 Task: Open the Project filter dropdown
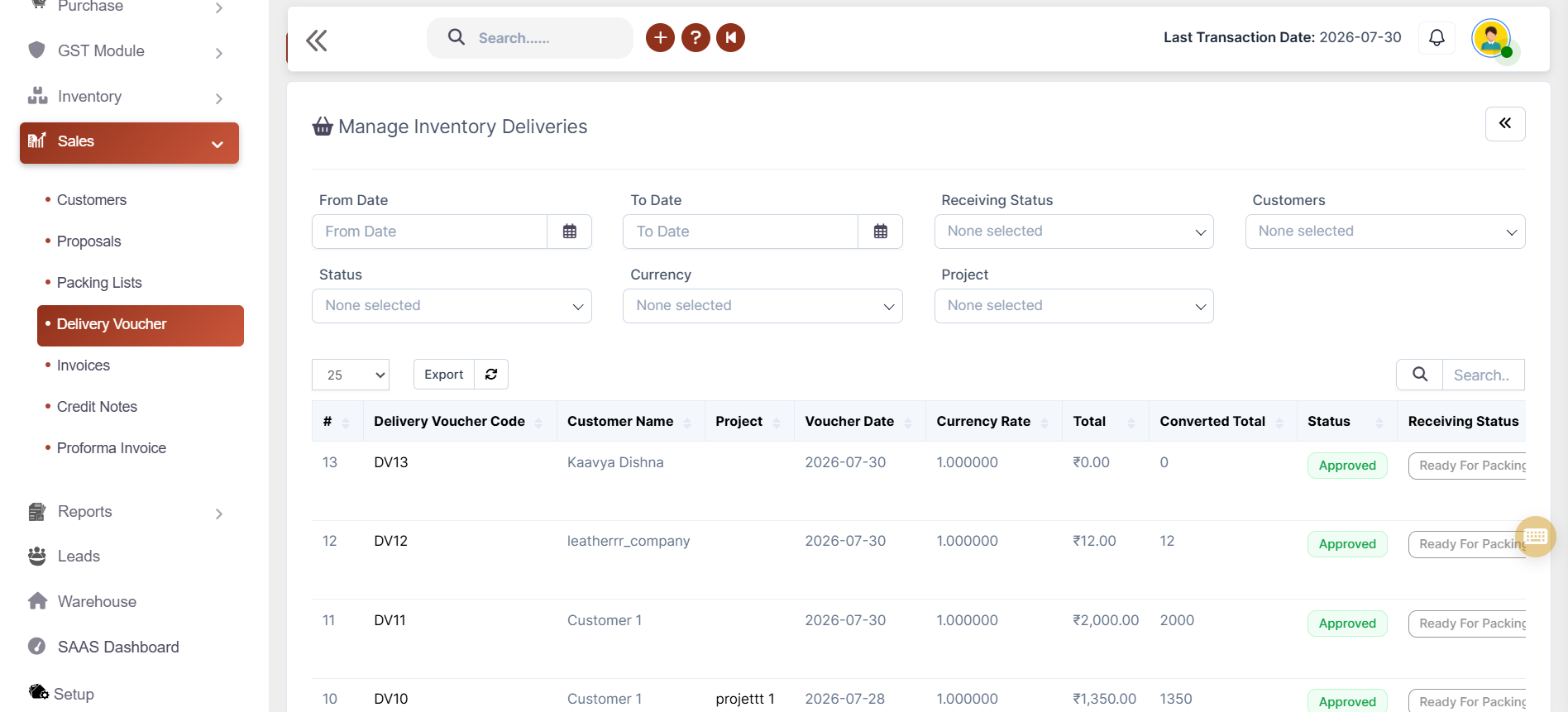click(1073, 306)
